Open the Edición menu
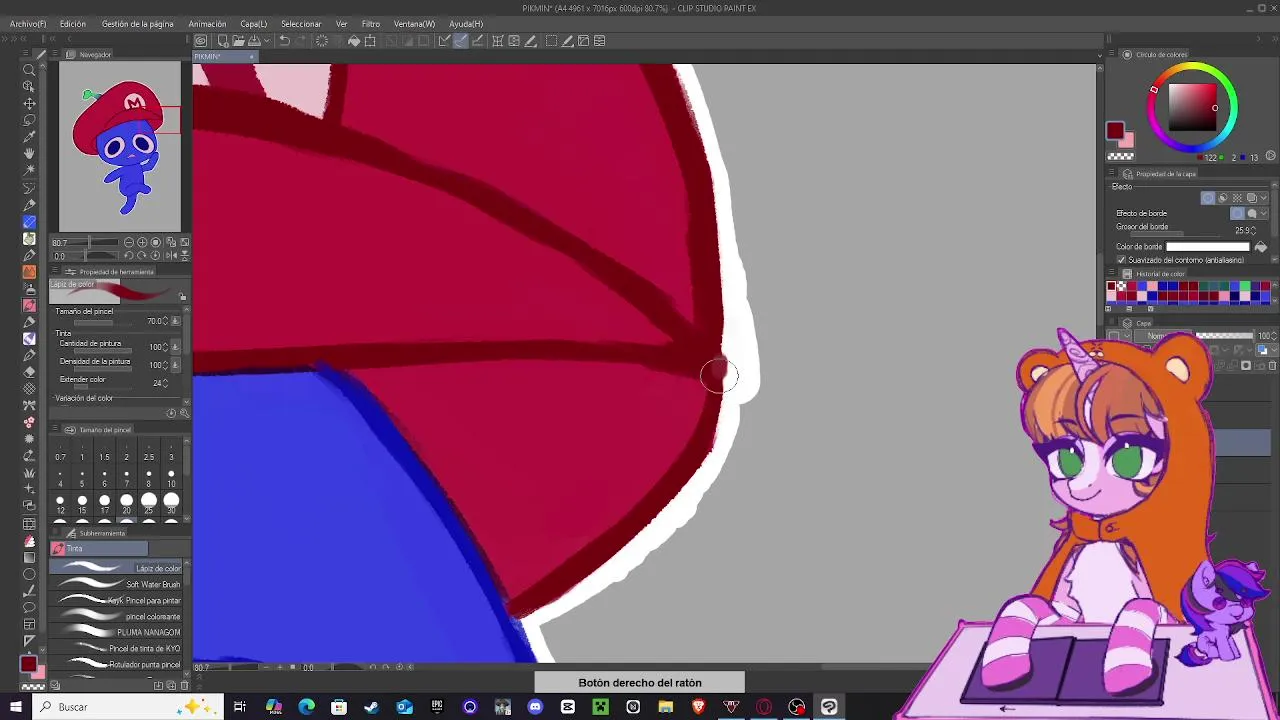The image size is (1280, 720). [x=73, y=24]
